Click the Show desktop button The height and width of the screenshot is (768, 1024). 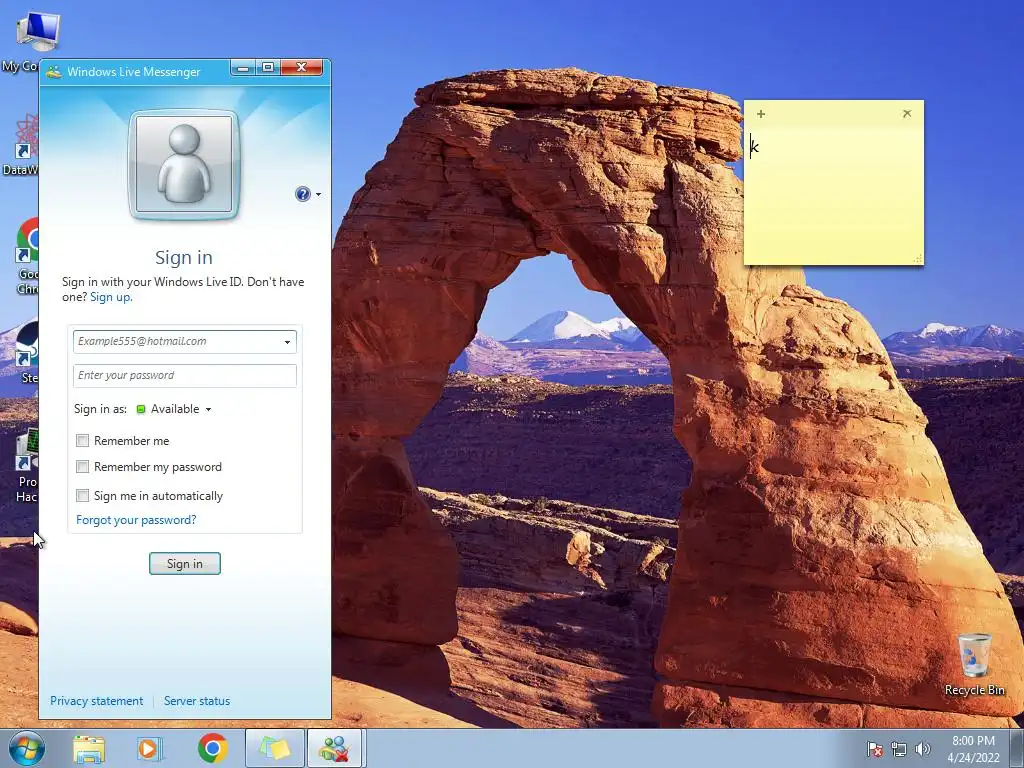pos(1017,748)
